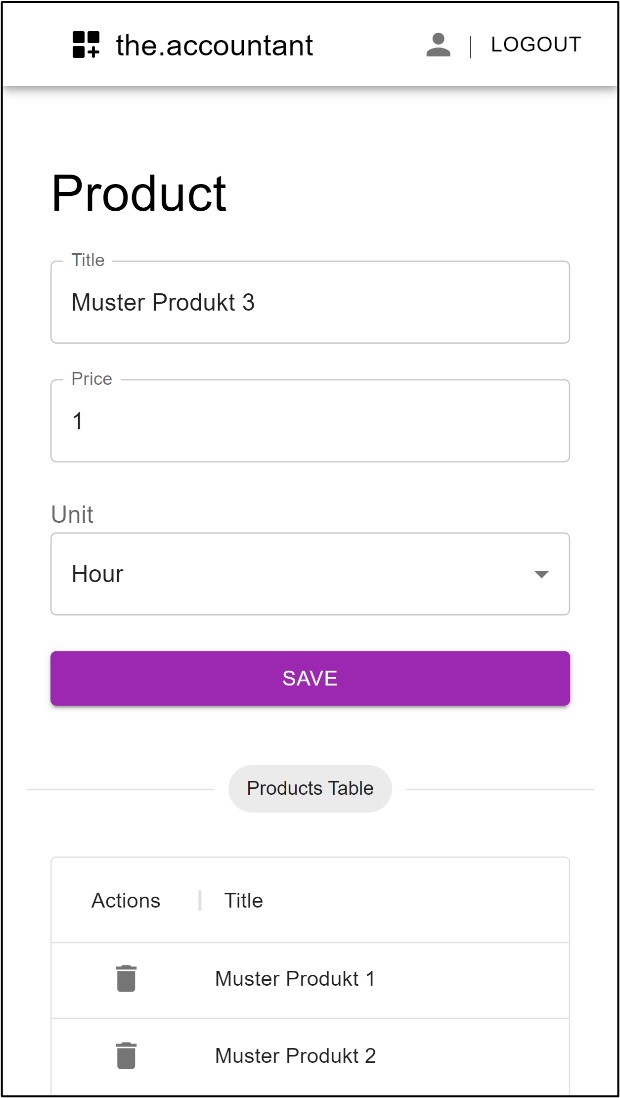The height and width of the screenshot is (1098, 620).
Task: Delete Muster Produkt 1 with trash icon
Action: (126, 978)
